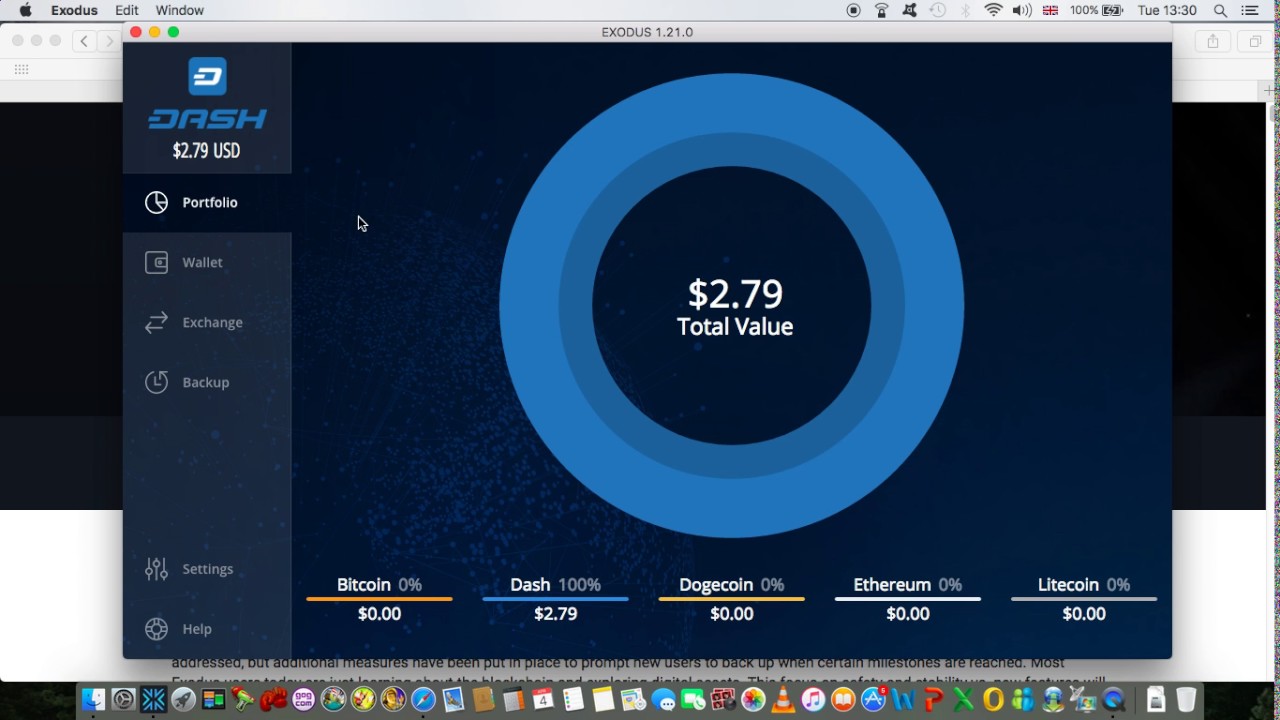The image size is (1280, 720).
Task: Open the Wi-Fi status menu
Action: coord(993,10)
